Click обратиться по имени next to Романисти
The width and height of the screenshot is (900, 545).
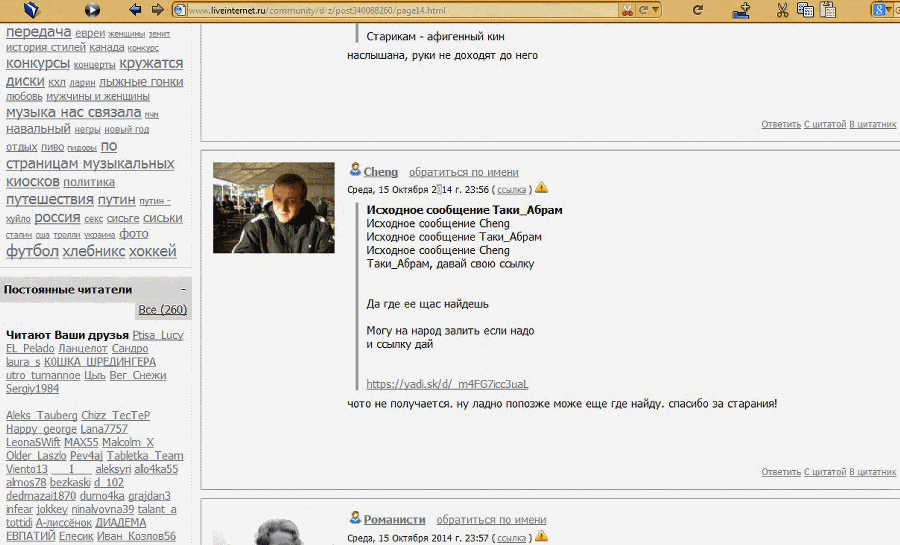[x=491, y=520]
